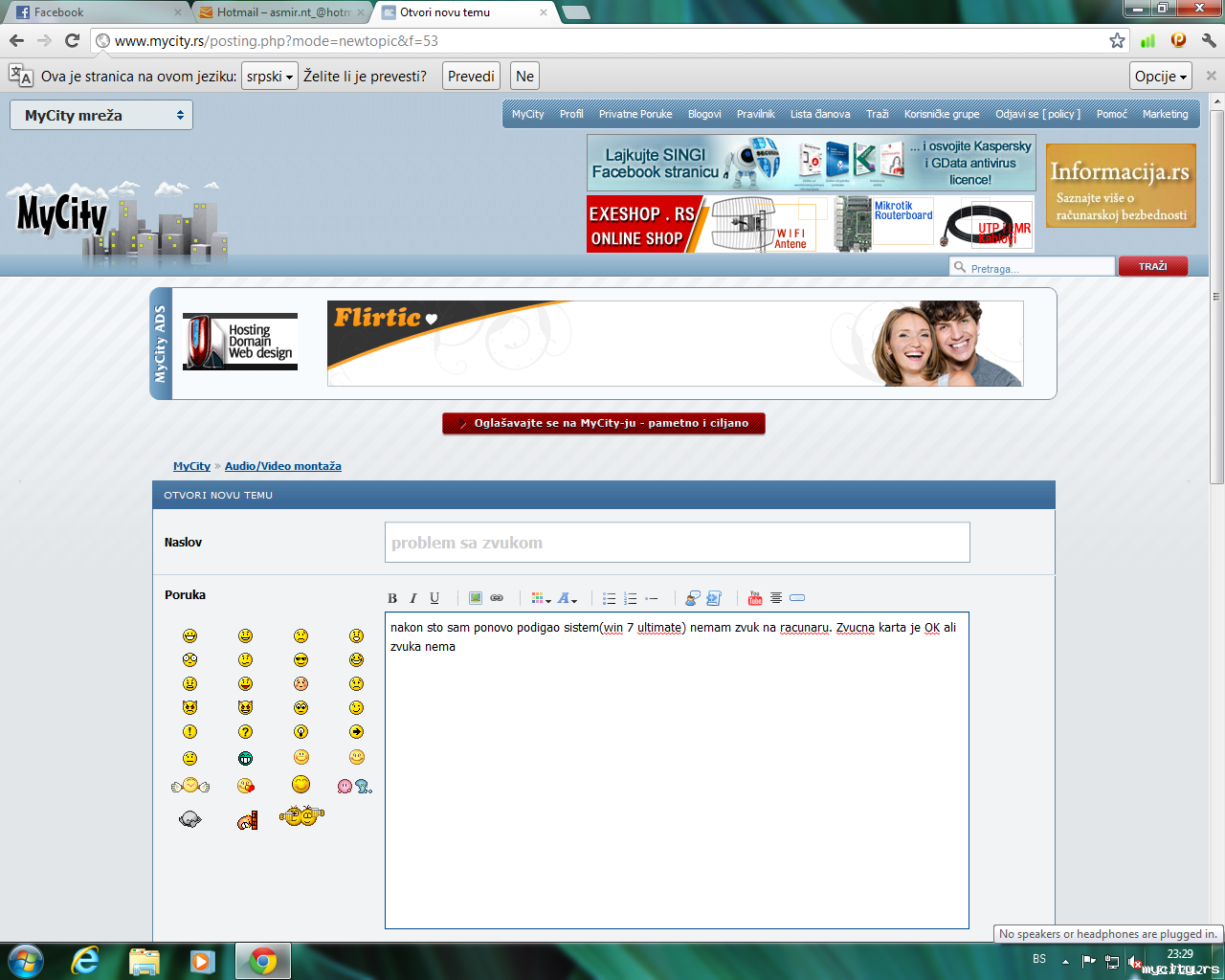
Task: Underline text with the U editor button
Action: click(434, 598)
